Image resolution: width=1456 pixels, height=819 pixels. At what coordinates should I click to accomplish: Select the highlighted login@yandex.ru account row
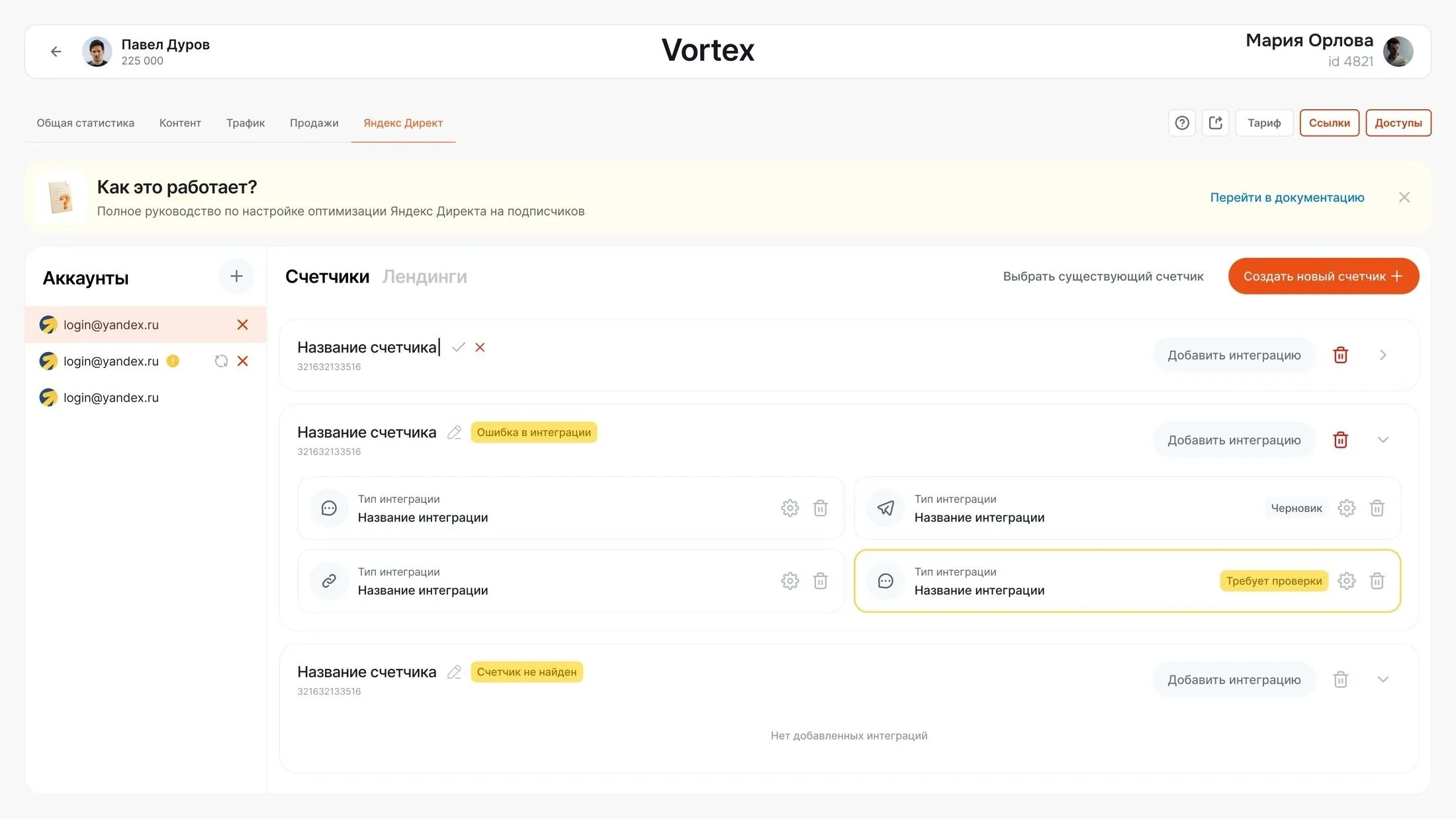(x=146, y=325)
